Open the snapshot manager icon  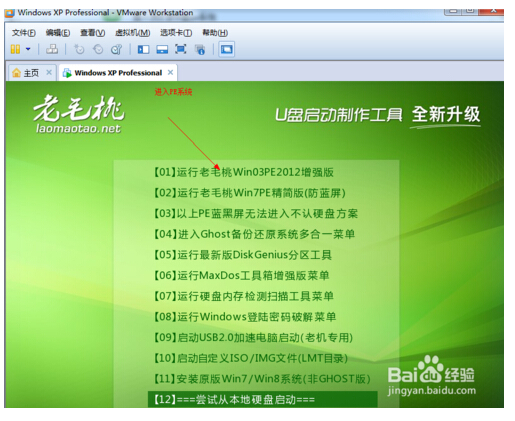[x=116, y=49]
